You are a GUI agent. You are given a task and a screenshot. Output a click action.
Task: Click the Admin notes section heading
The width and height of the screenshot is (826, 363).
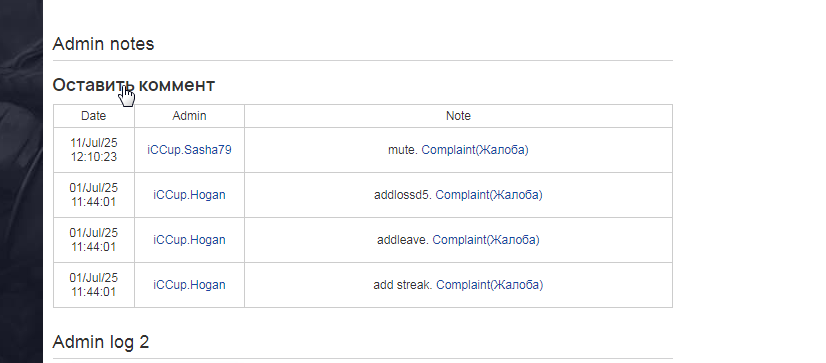[x=103, y=44]
